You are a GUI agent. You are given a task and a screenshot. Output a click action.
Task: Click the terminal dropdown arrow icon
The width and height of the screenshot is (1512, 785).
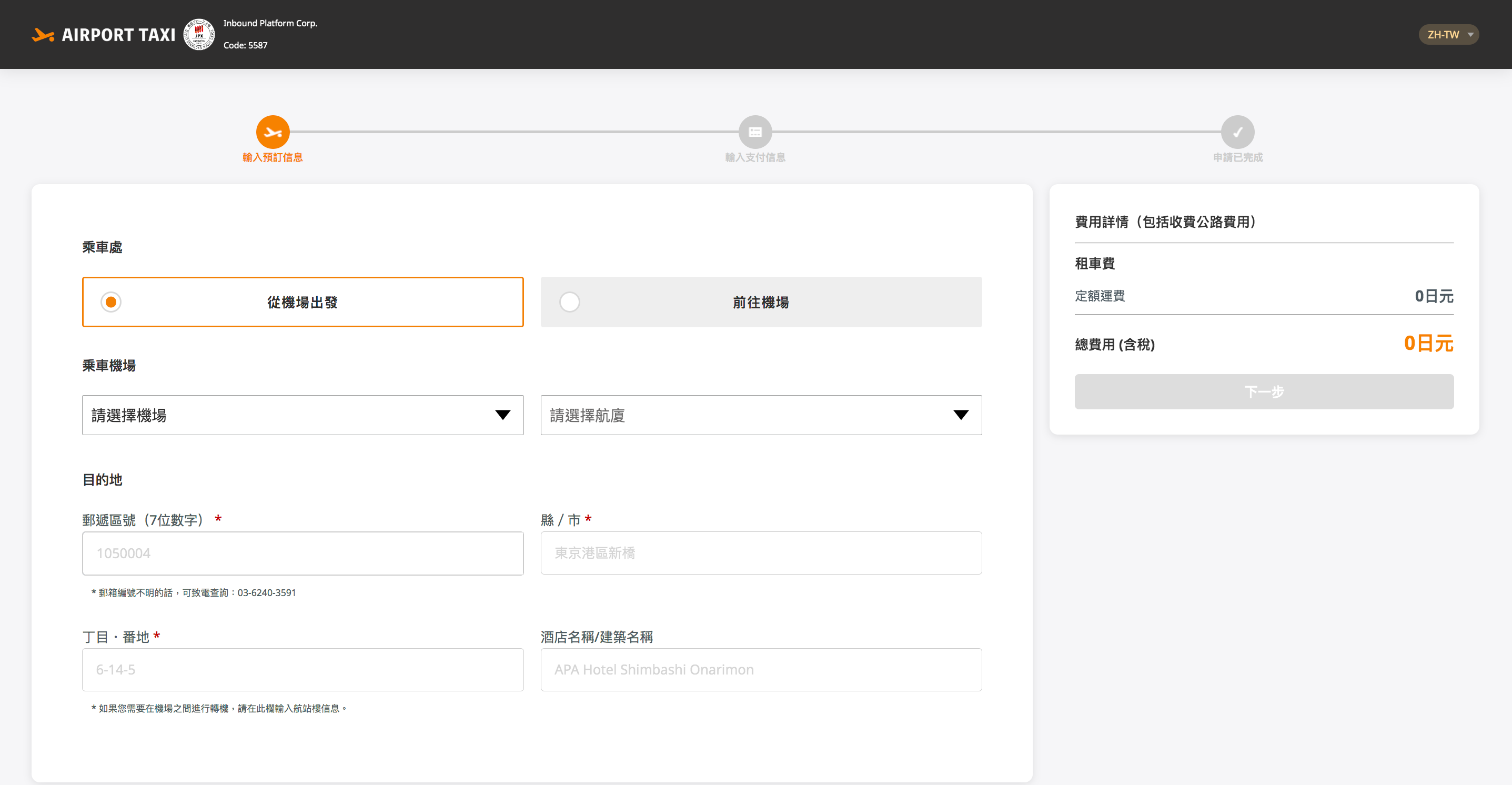point(960,415)
